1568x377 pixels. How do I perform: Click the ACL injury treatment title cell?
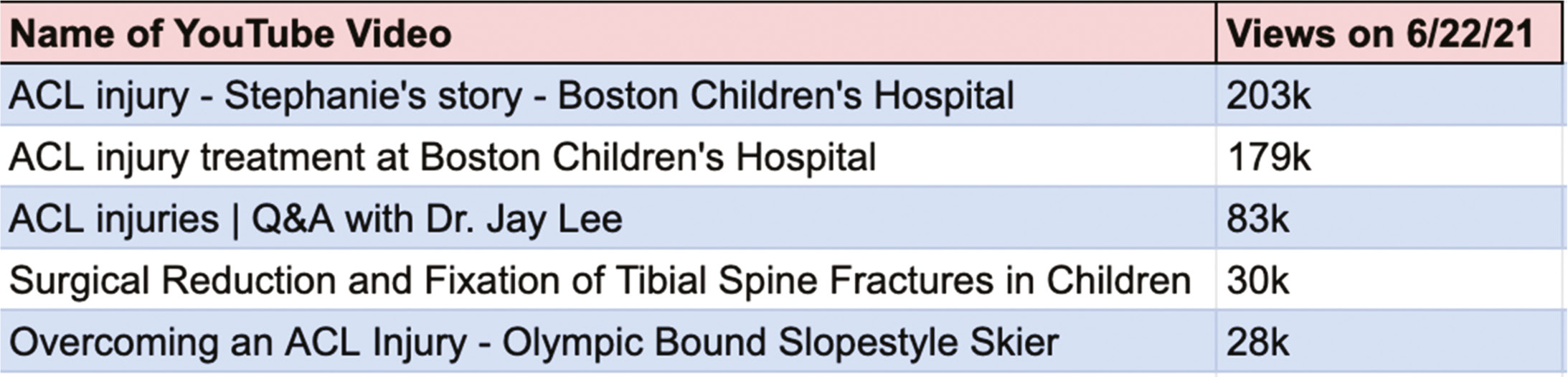(x=608, y=157)
